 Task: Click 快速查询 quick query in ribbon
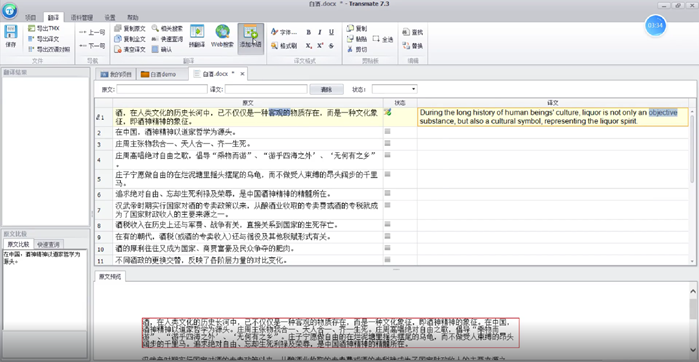point(167,39)
